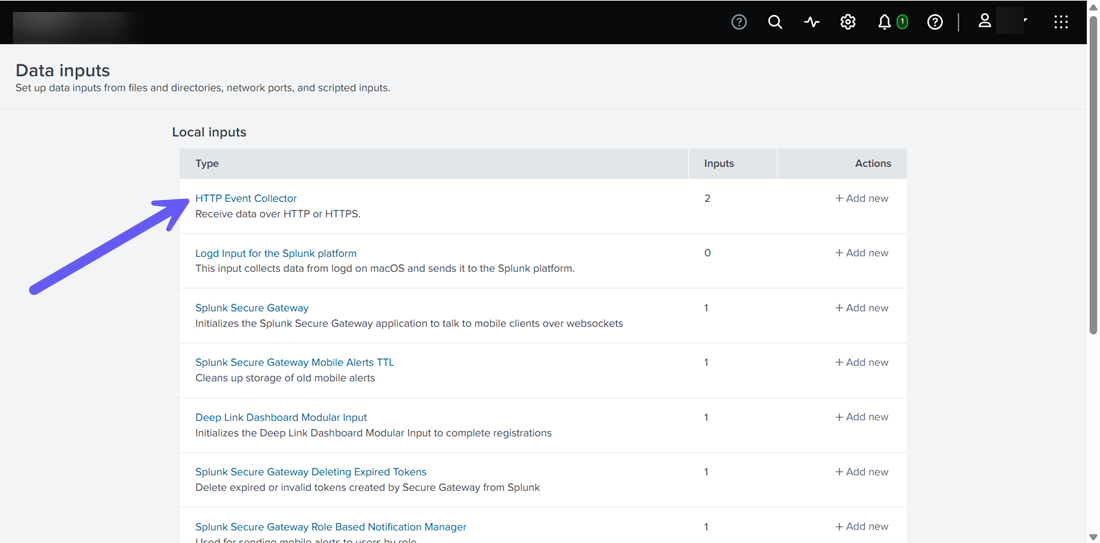Open the settings gear icon
Viewport: 1100px width, 543px height.
click(x=848, y=22)
